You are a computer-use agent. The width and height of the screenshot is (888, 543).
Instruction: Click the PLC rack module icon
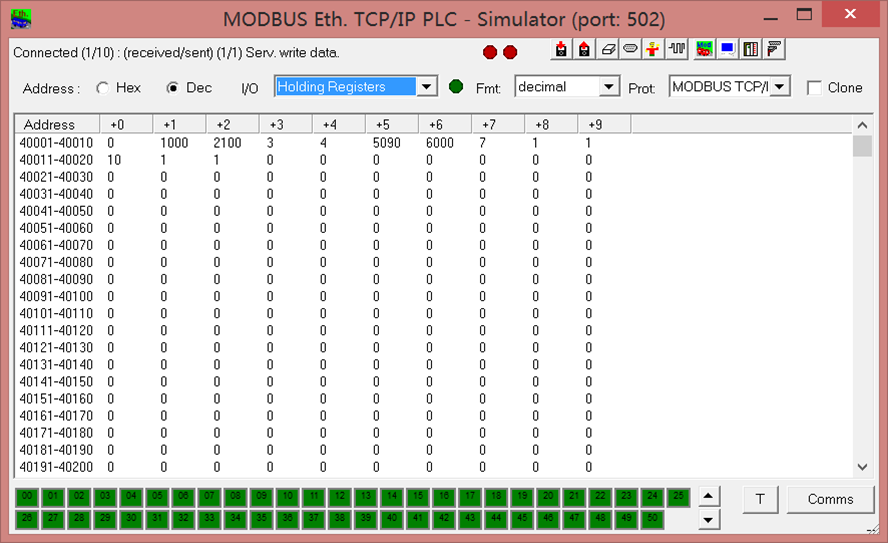click(750, 50)
